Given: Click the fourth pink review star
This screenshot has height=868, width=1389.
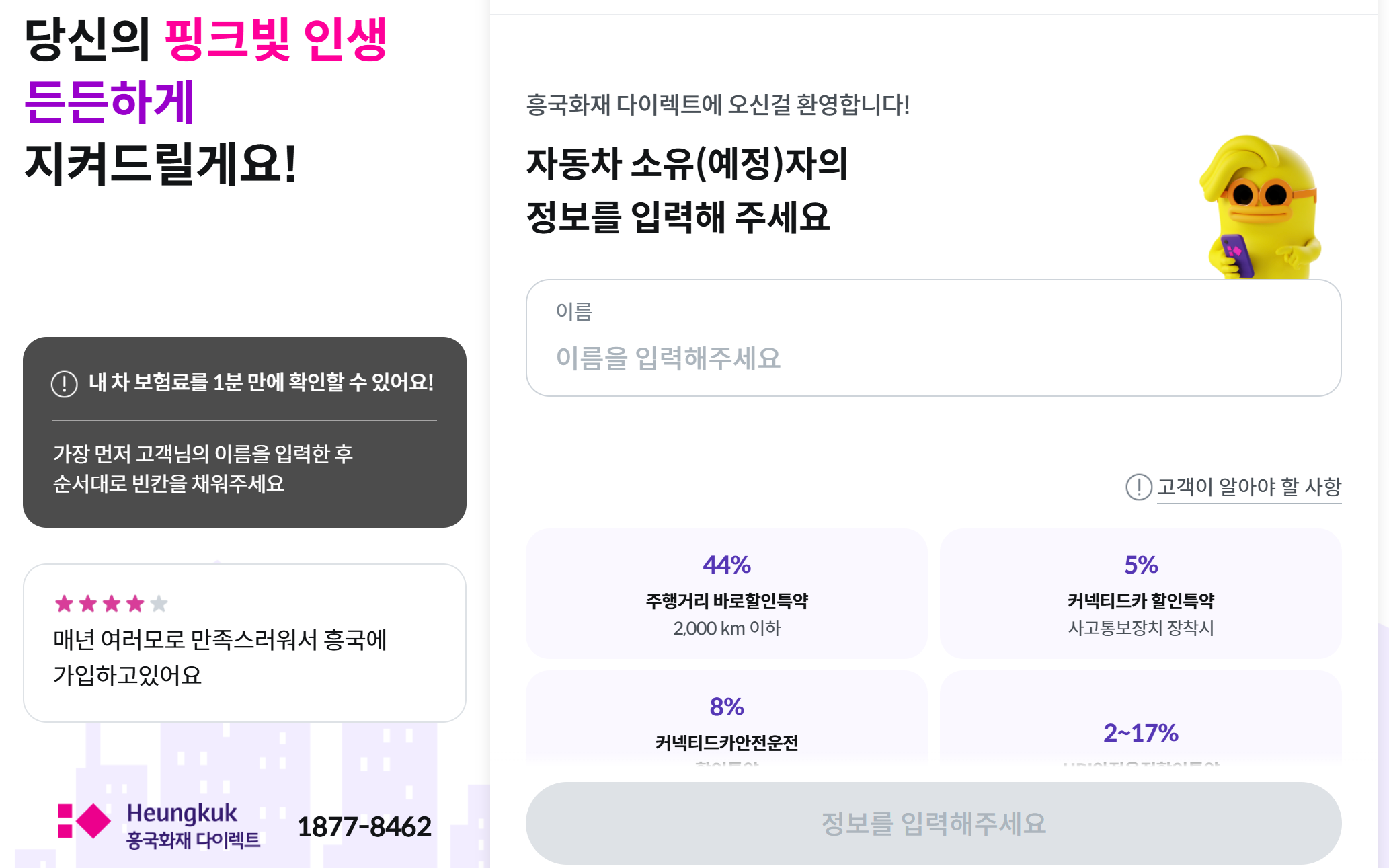Looking at the screenshot, I should 135,604.
